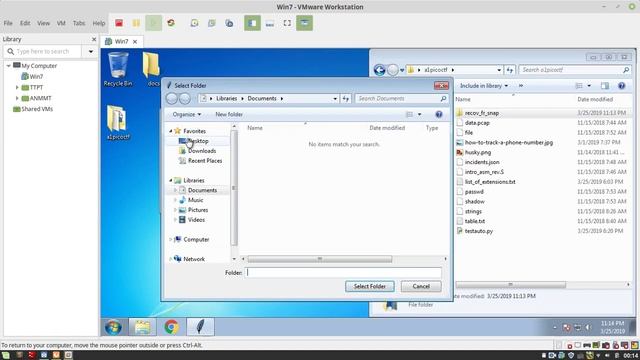Image resolution: width=640 pixels, height=360 pixels.
Task: Click the green power on toolbar icon
Action: (x=153, y=23)
